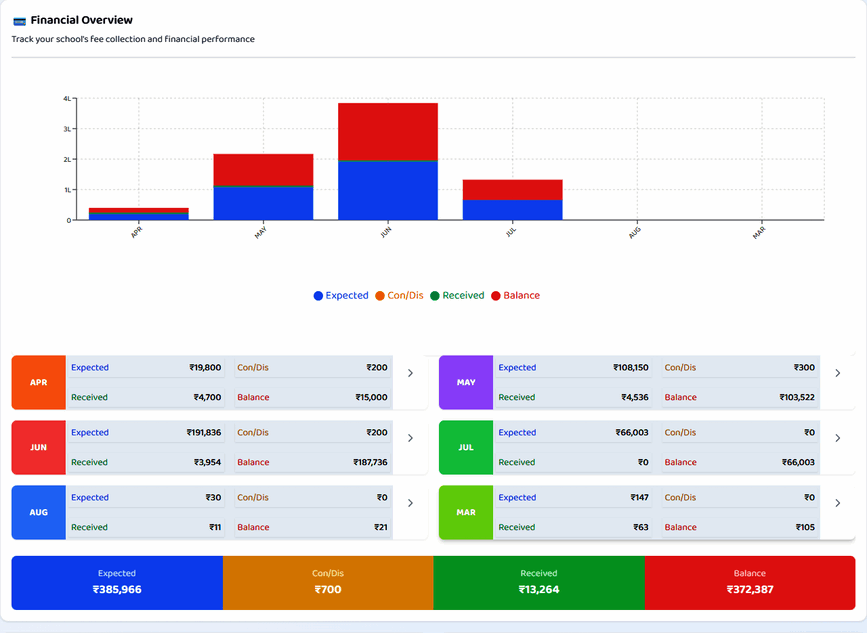Click the light green MAR month badge

466,512
